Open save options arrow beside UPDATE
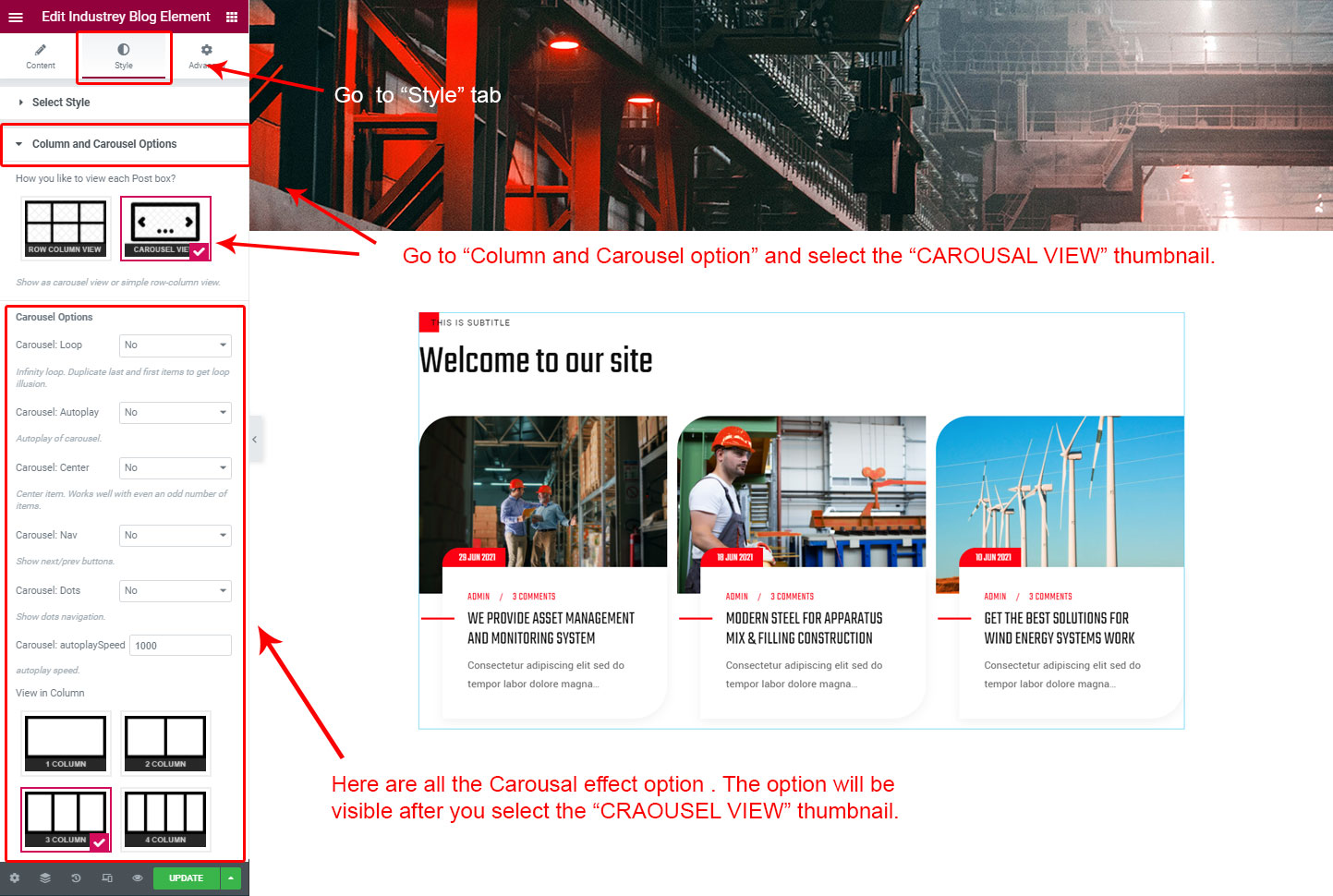 click(231, 878)
